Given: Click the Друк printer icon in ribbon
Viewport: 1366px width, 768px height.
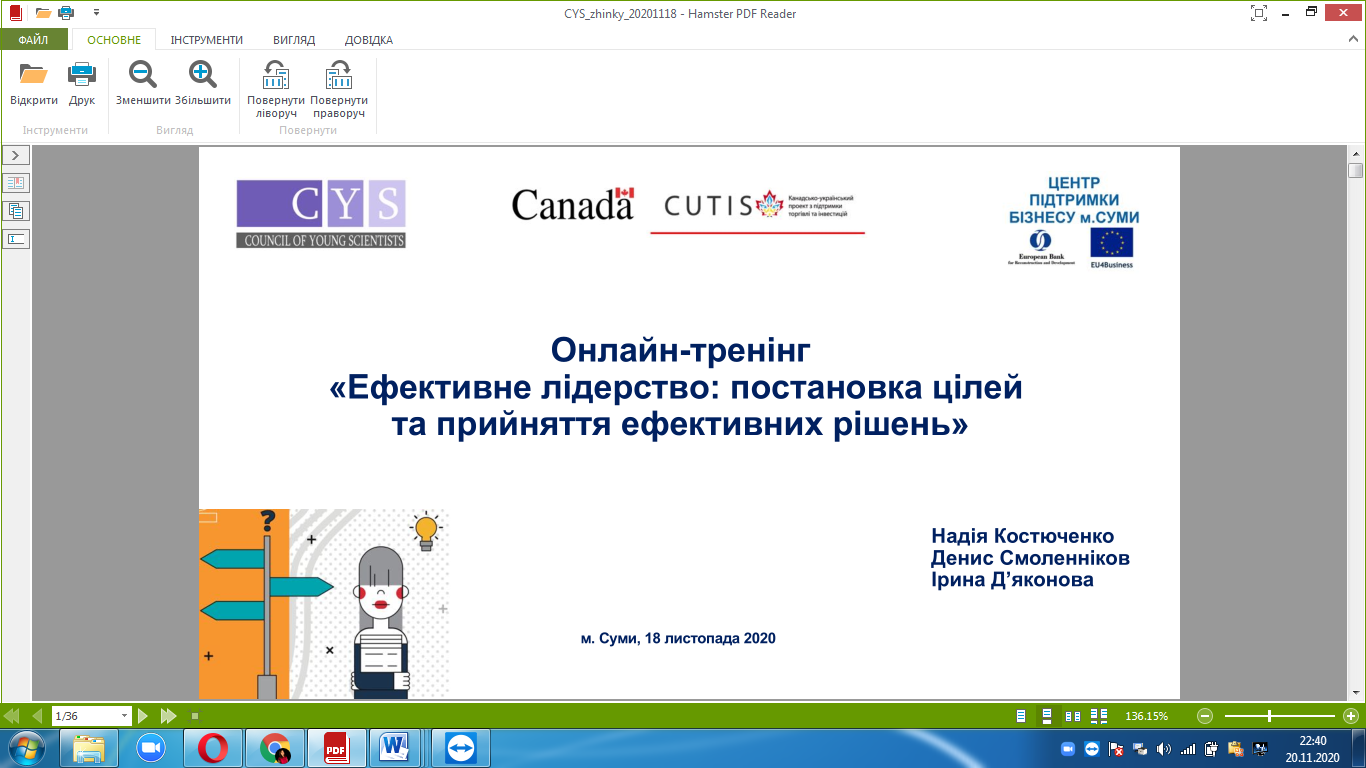Looking at the screenshot, I should [82, 74].
